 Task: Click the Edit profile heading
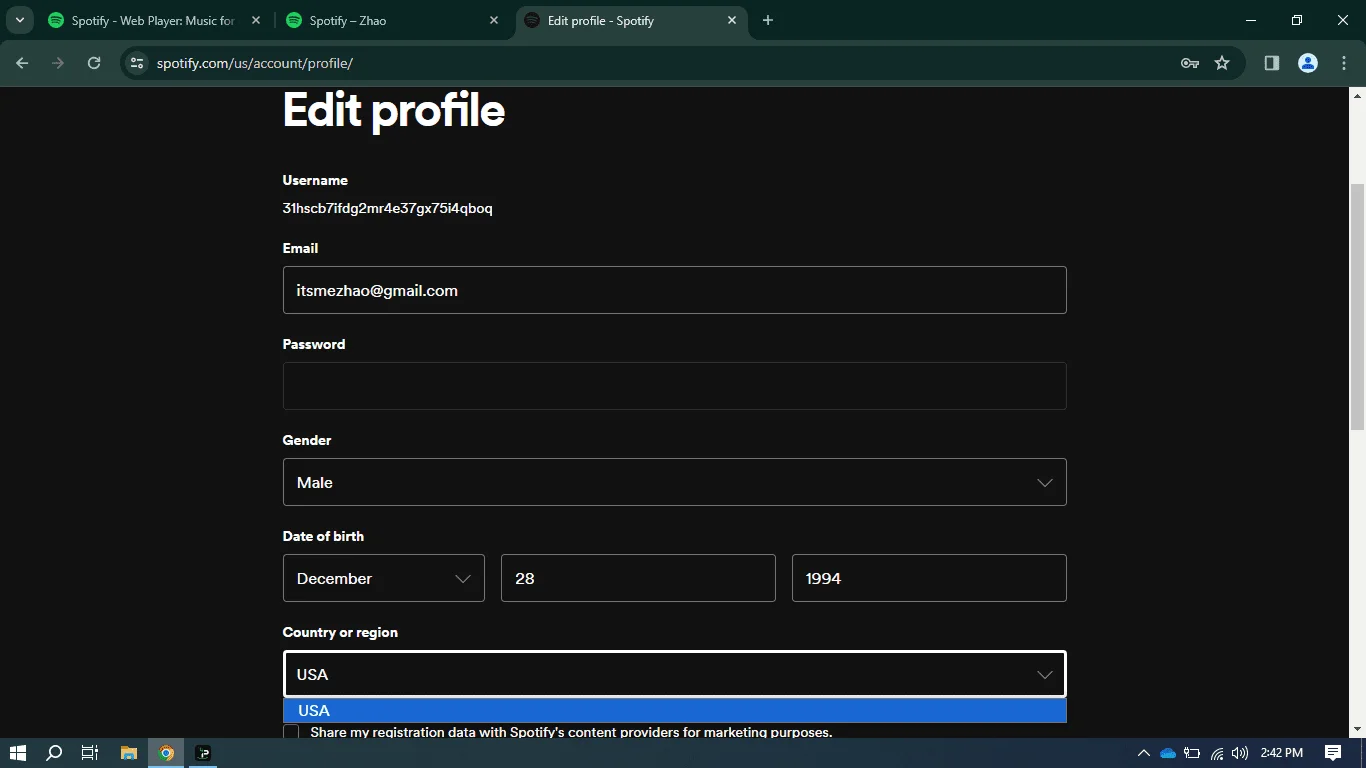[x=394, y=110]
